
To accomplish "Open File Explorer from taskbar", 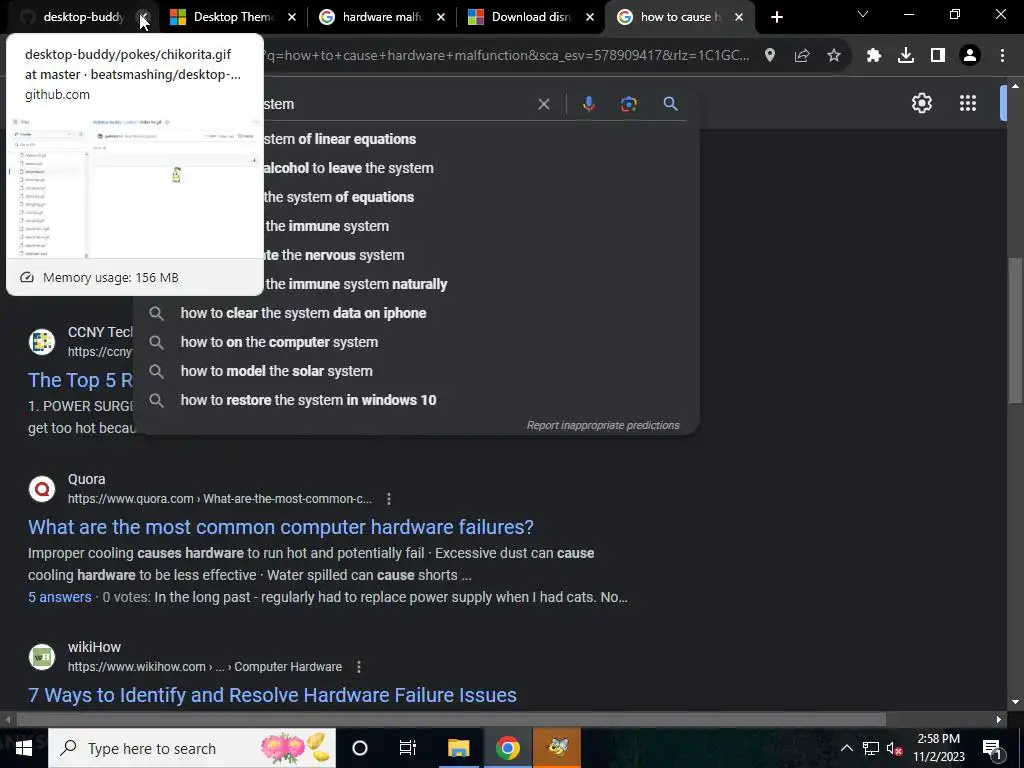I will tap(458, 748).
